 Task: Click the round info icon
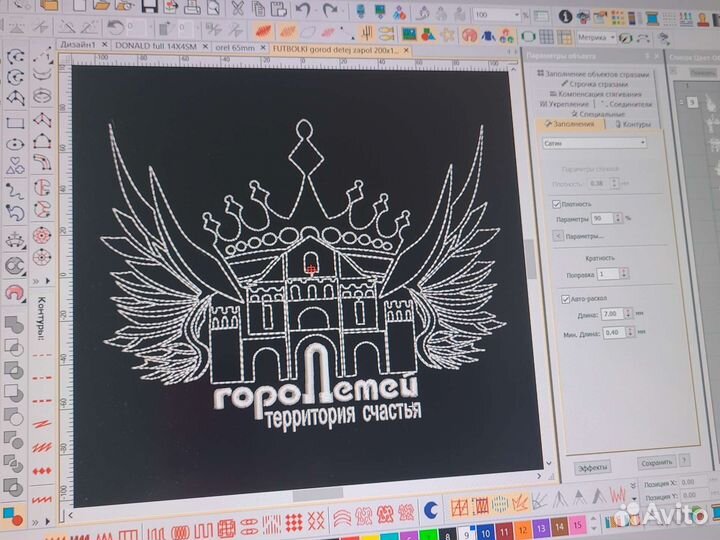565,17
